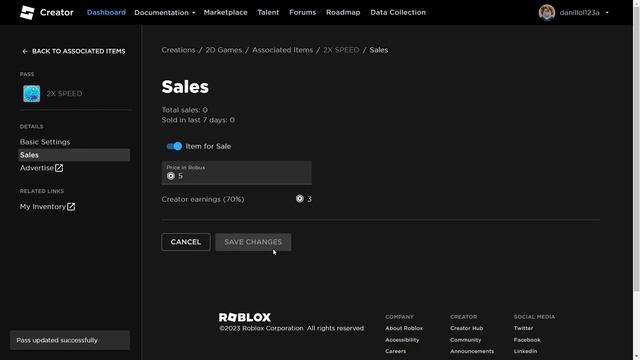Open the Roadmap nav item
Viewport: 640px width, 360px height.
coord(343,13)
